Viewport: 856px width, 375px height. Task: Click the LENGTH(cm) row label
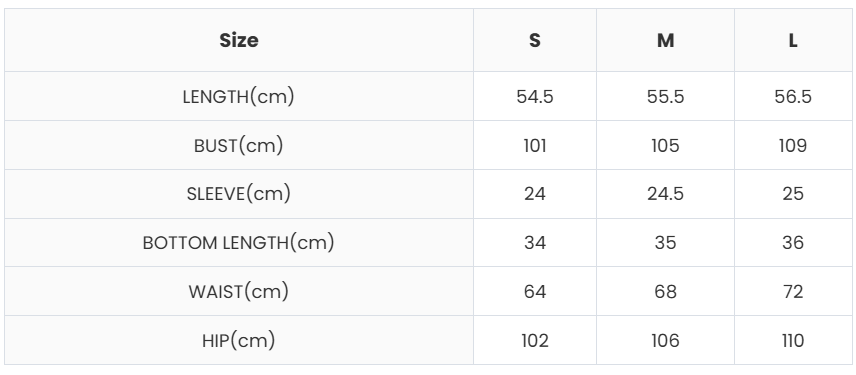pos(239,97)
